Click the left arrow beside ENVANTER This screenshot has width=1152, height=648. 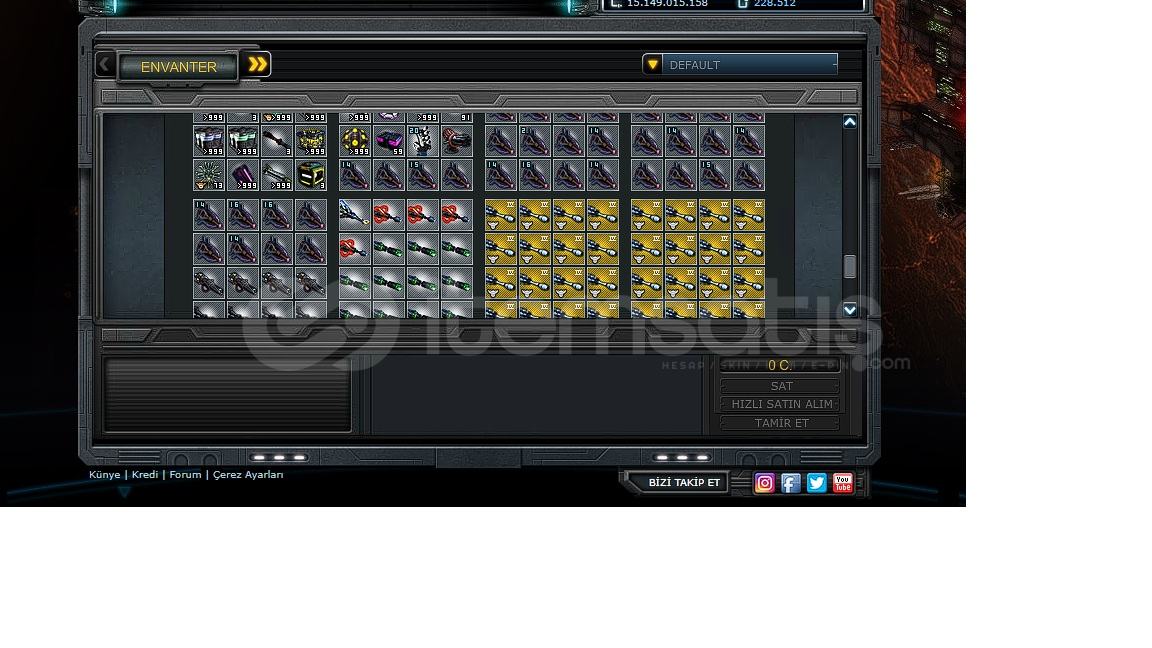tap(104, 66)
